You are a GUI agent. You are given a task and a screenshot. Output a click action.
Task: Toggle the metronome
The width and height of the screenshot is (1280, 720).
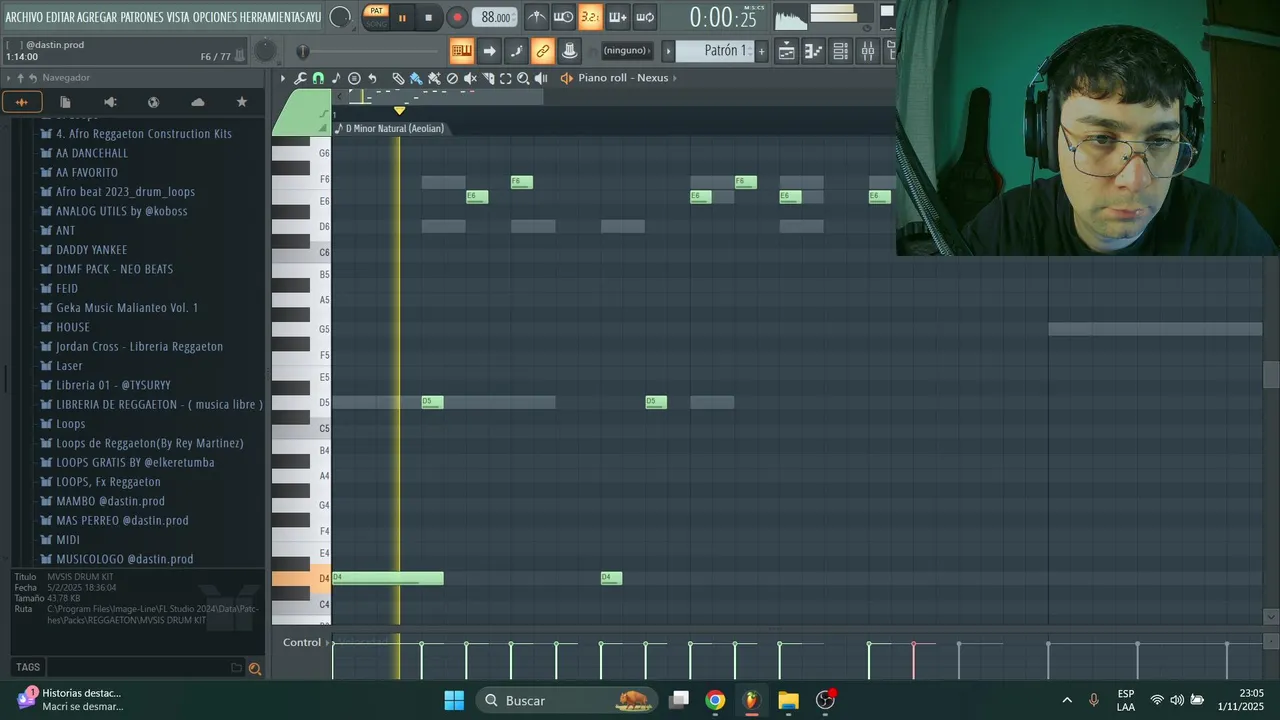[x=537, y=17]
